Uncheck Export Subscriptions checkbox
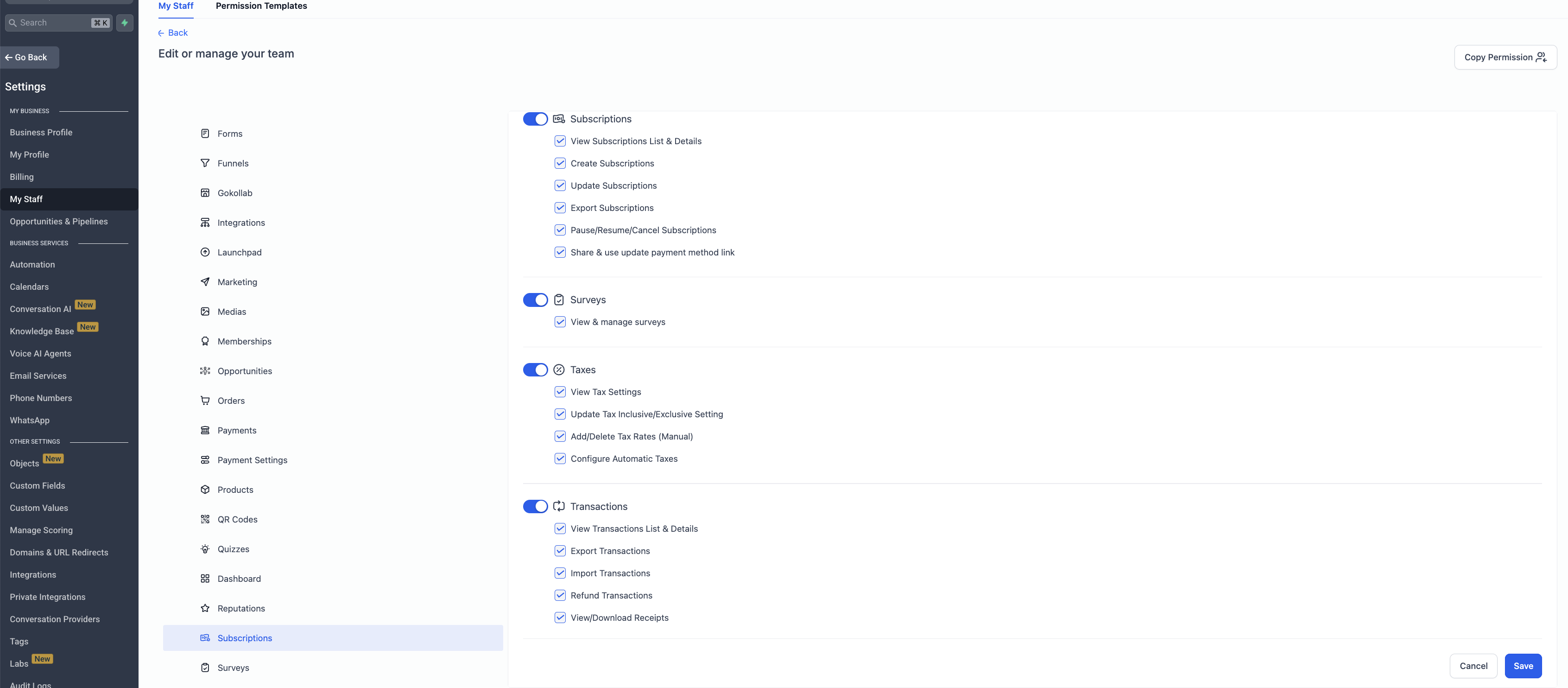Screen dimensions: 1568x688 point(560,208)
